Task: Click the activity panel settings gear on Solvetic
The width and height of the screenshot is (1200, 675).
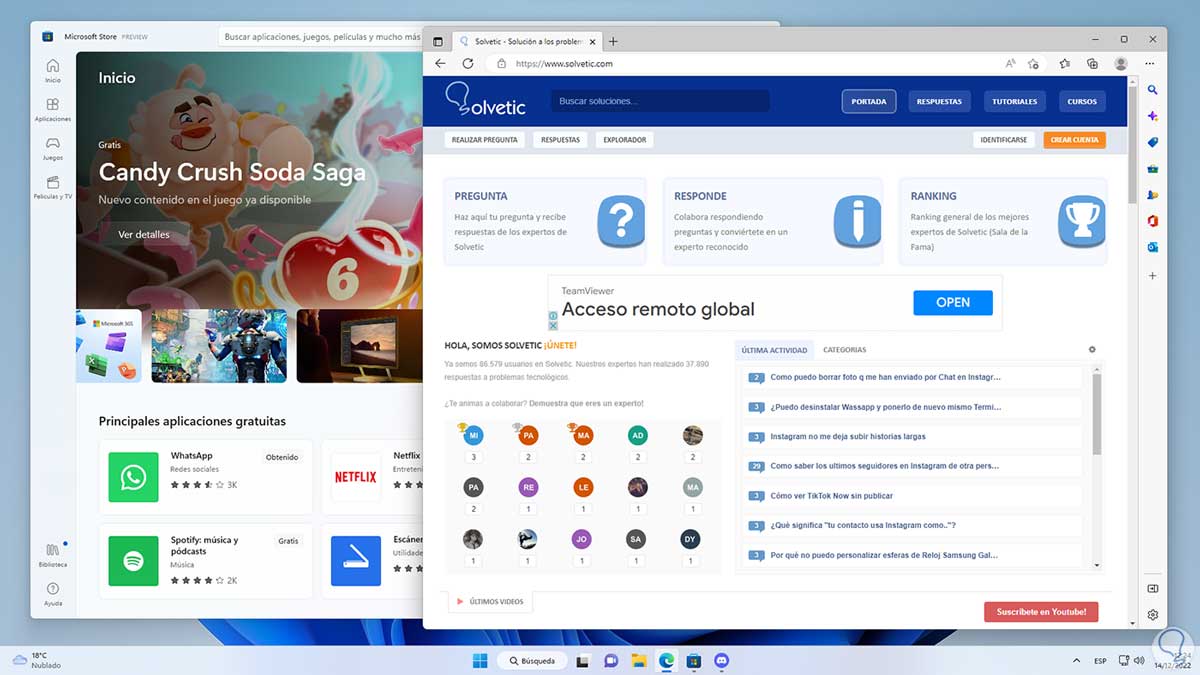Action: [x=1092, y=350]
